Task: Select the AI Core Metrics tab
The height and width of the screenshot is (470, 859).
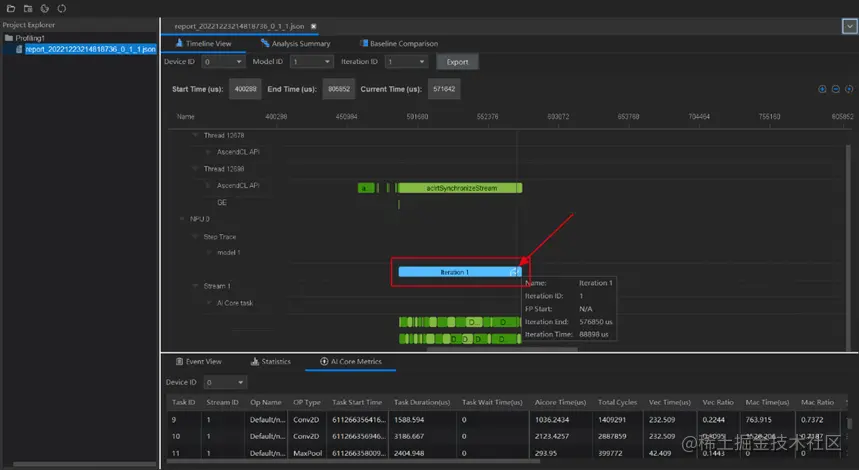Action: [351, 362]
